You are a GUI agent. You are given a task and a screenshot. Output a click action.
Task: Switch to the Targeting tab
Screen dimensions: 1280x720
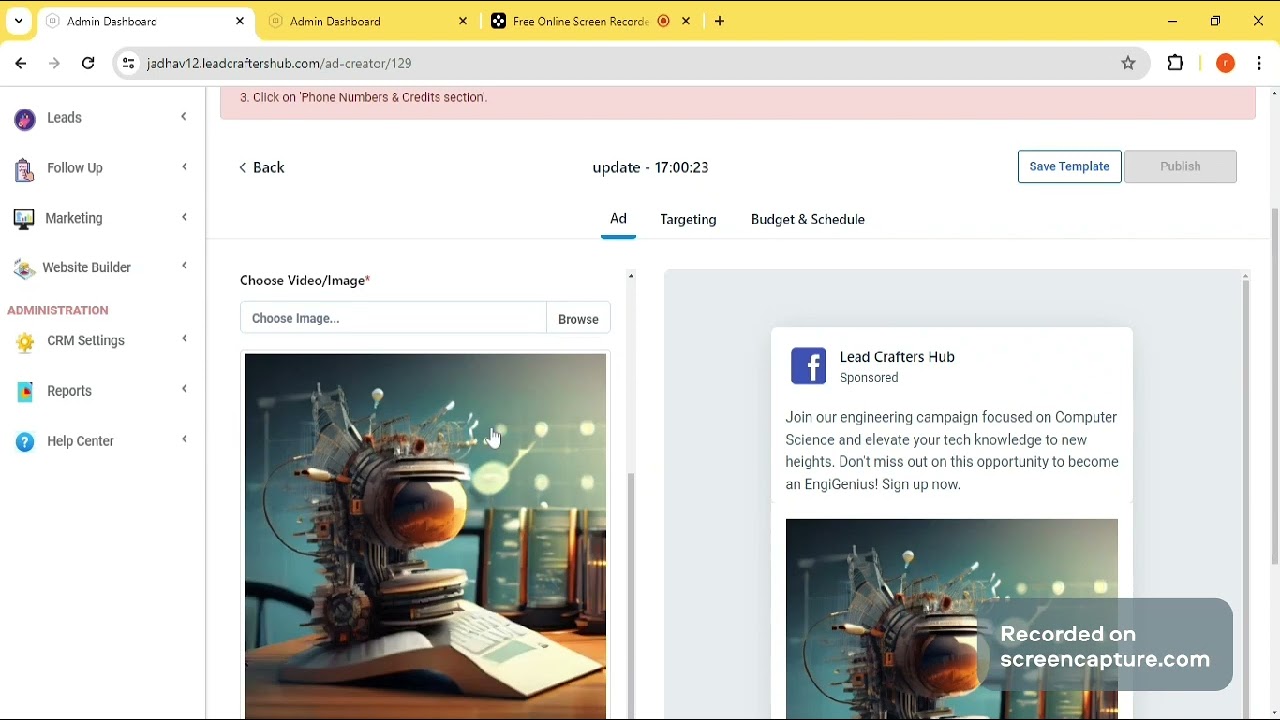[x=688, y=219]
